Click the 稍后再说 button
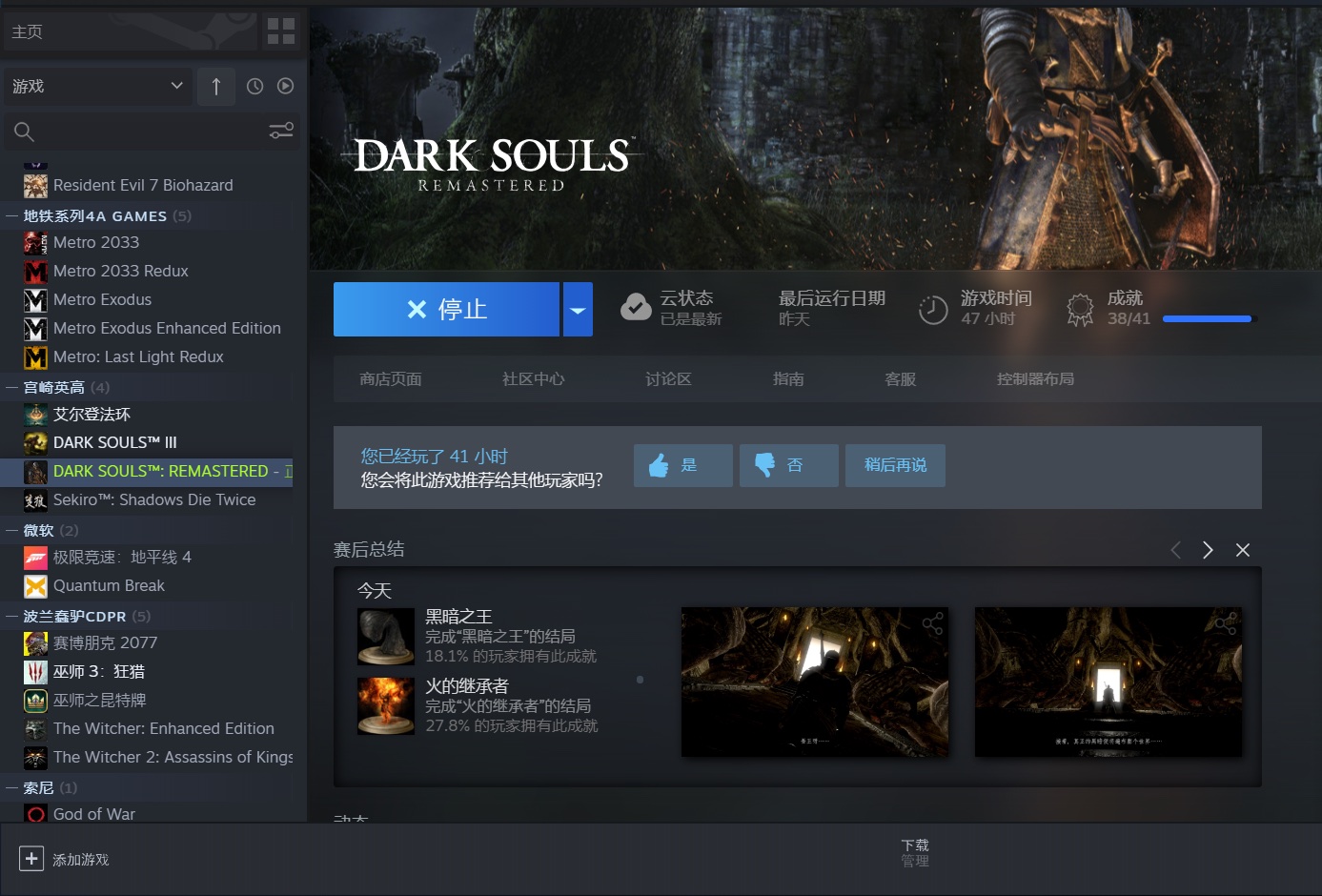The width and height of the screenshot is (1322, 896). 895,465
